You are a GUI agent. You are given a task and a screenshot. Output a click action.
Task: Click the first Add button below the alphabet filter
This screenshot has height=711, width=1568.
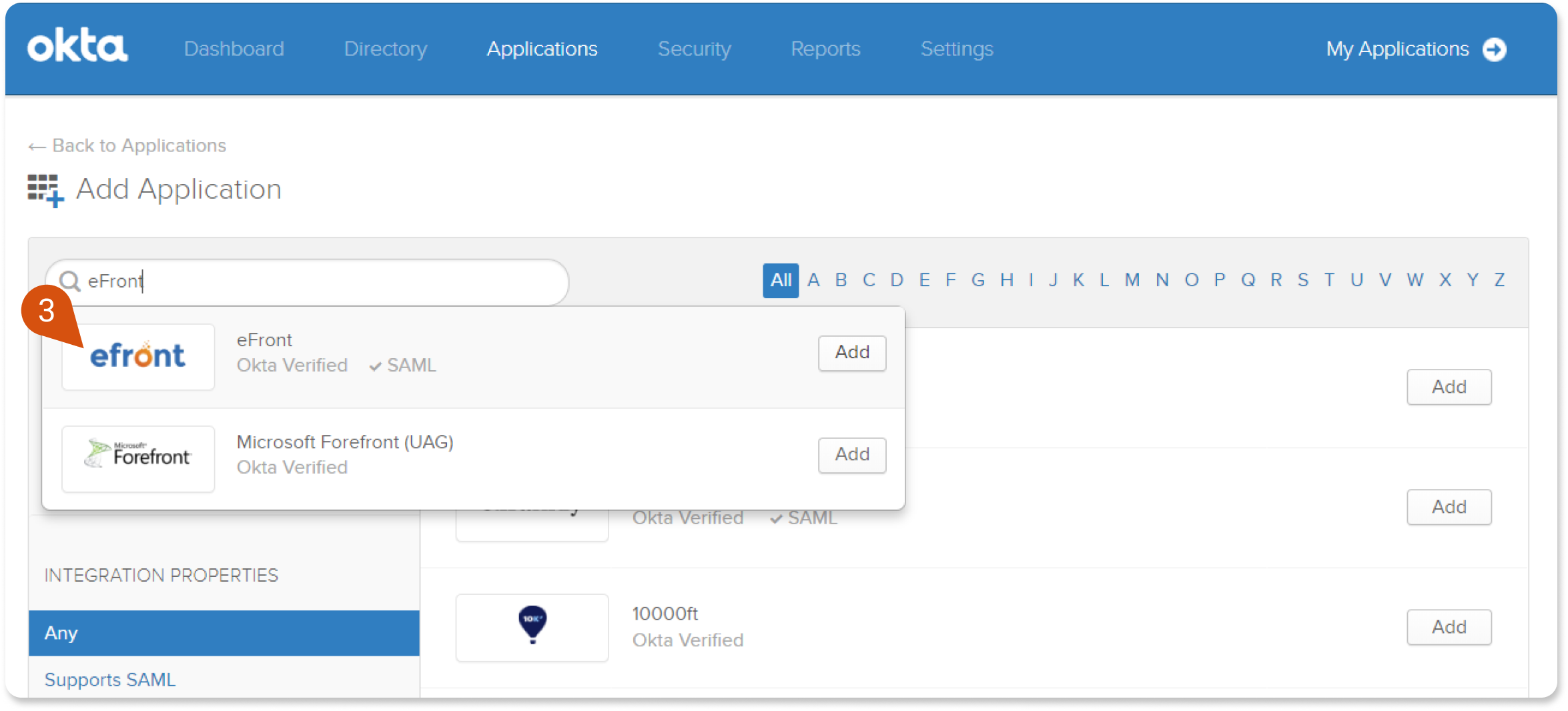click(x=1449, y=387)
